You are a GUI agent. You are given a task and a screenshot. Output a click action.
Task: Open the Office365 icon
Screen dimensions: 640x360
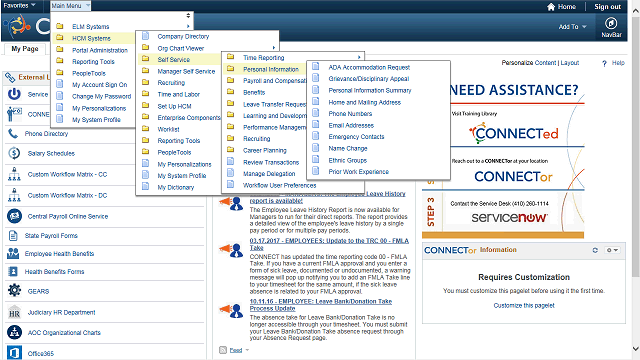click(x=14, y=353)
